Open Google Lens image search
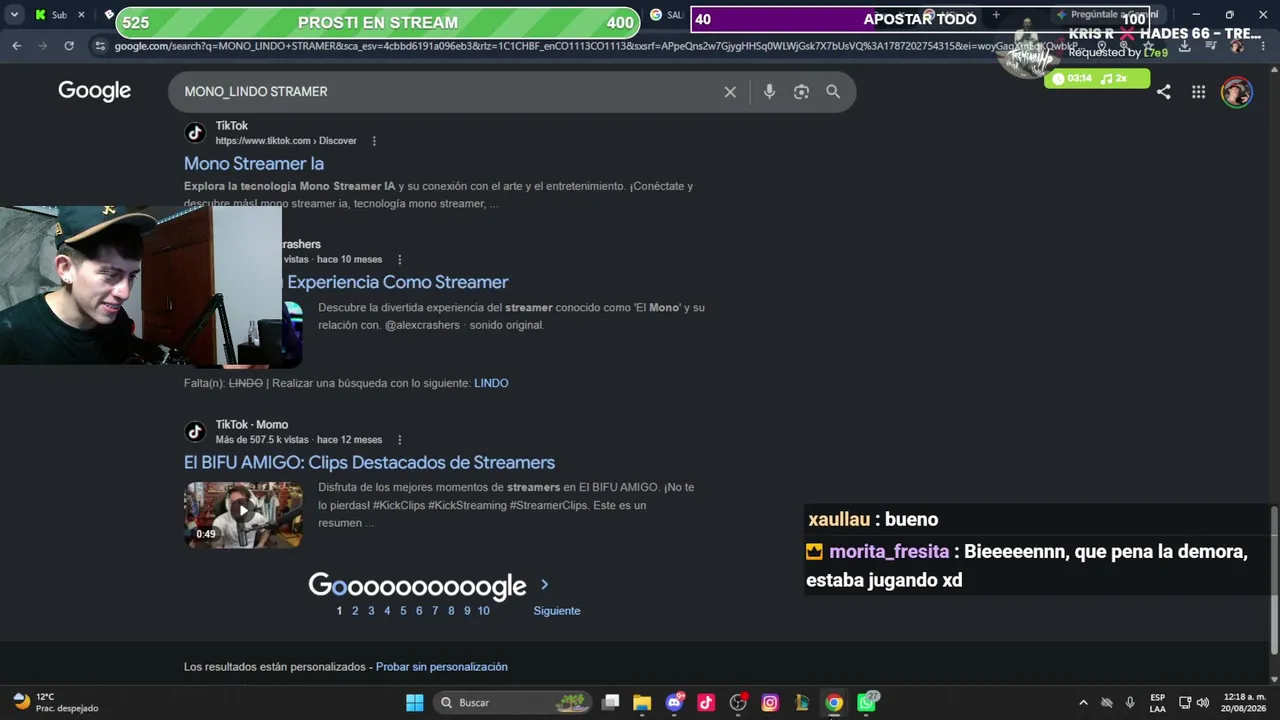This screenshot has height=720, width=1280. pos(801,92)
